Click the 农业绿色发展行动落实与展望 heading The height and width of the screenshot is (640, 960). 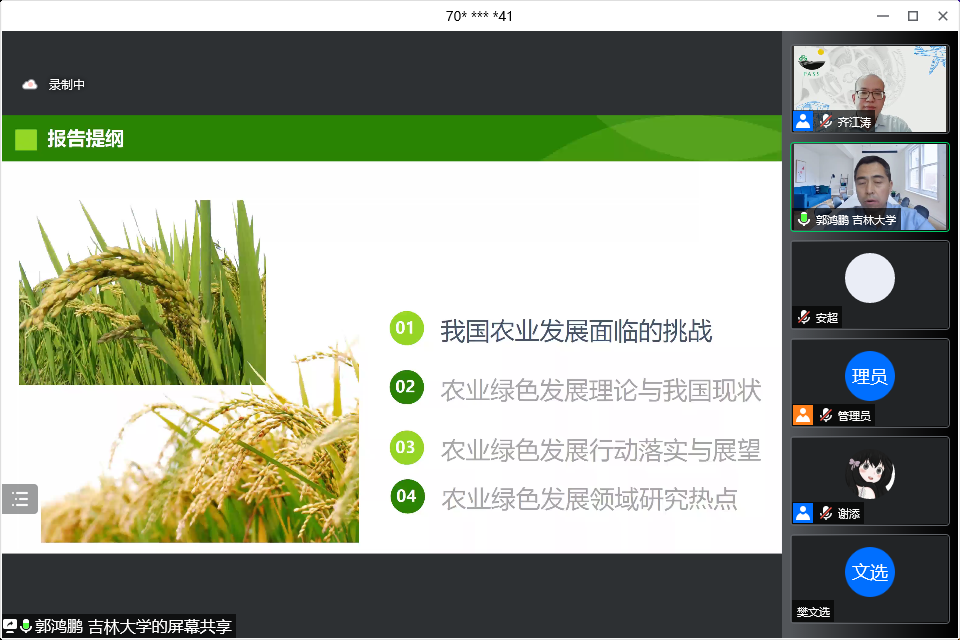(x=600, y=450)
